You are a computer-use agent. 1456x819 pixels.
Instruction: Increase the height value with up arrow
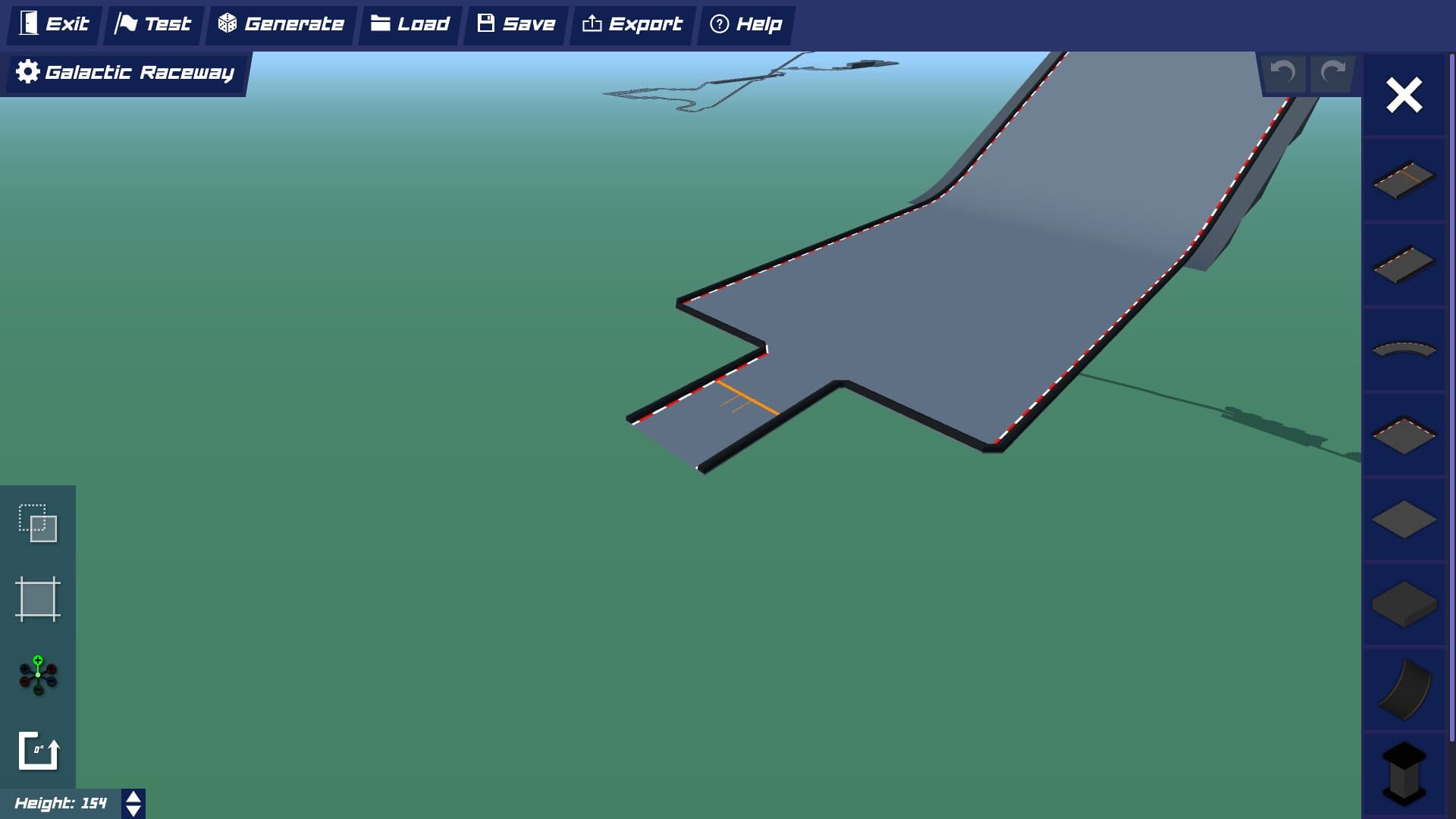133,797
